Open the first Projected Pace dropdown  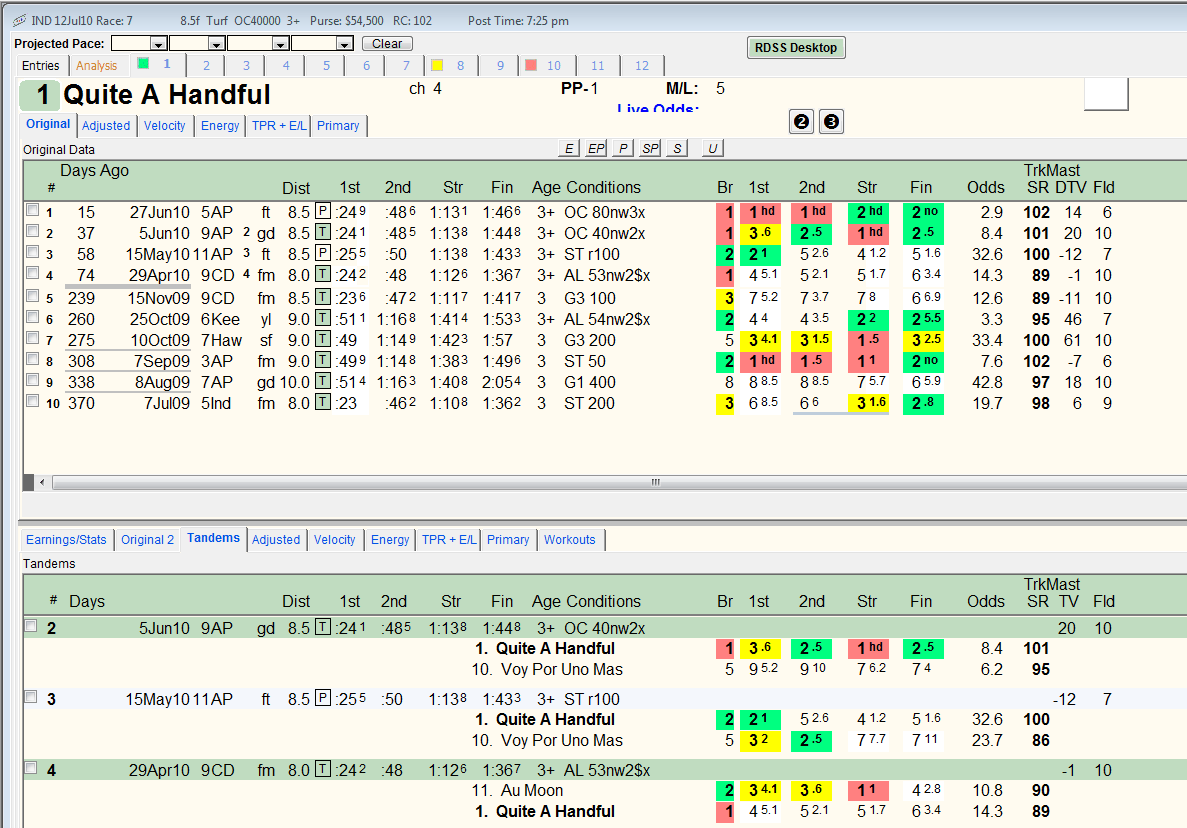tap(158, 44)
